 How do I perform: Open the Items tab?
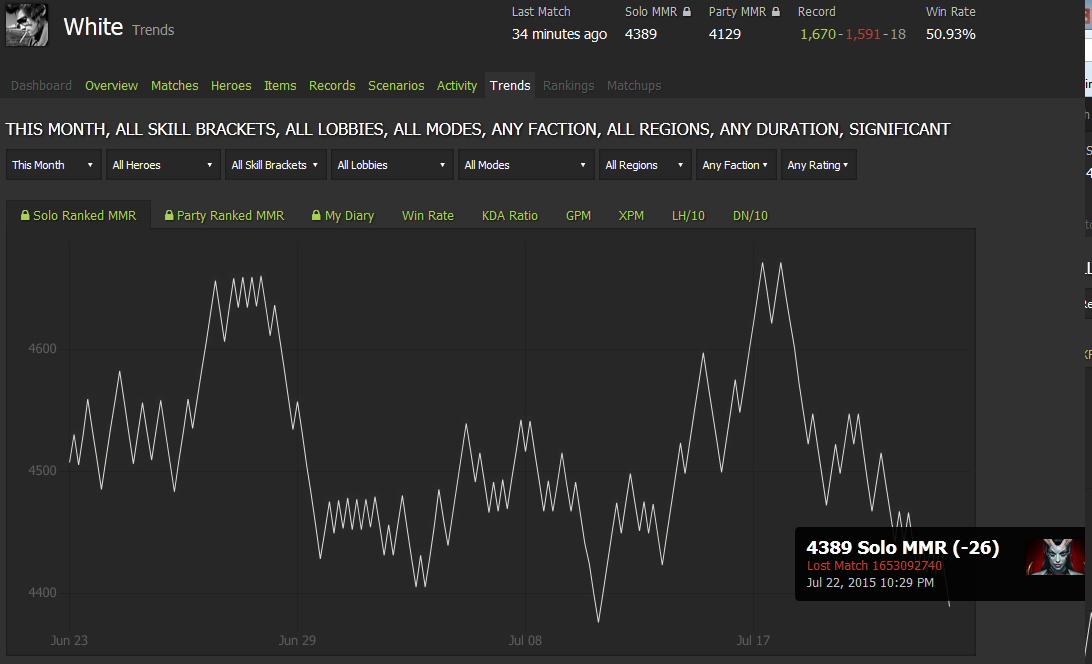pos(280,86)
